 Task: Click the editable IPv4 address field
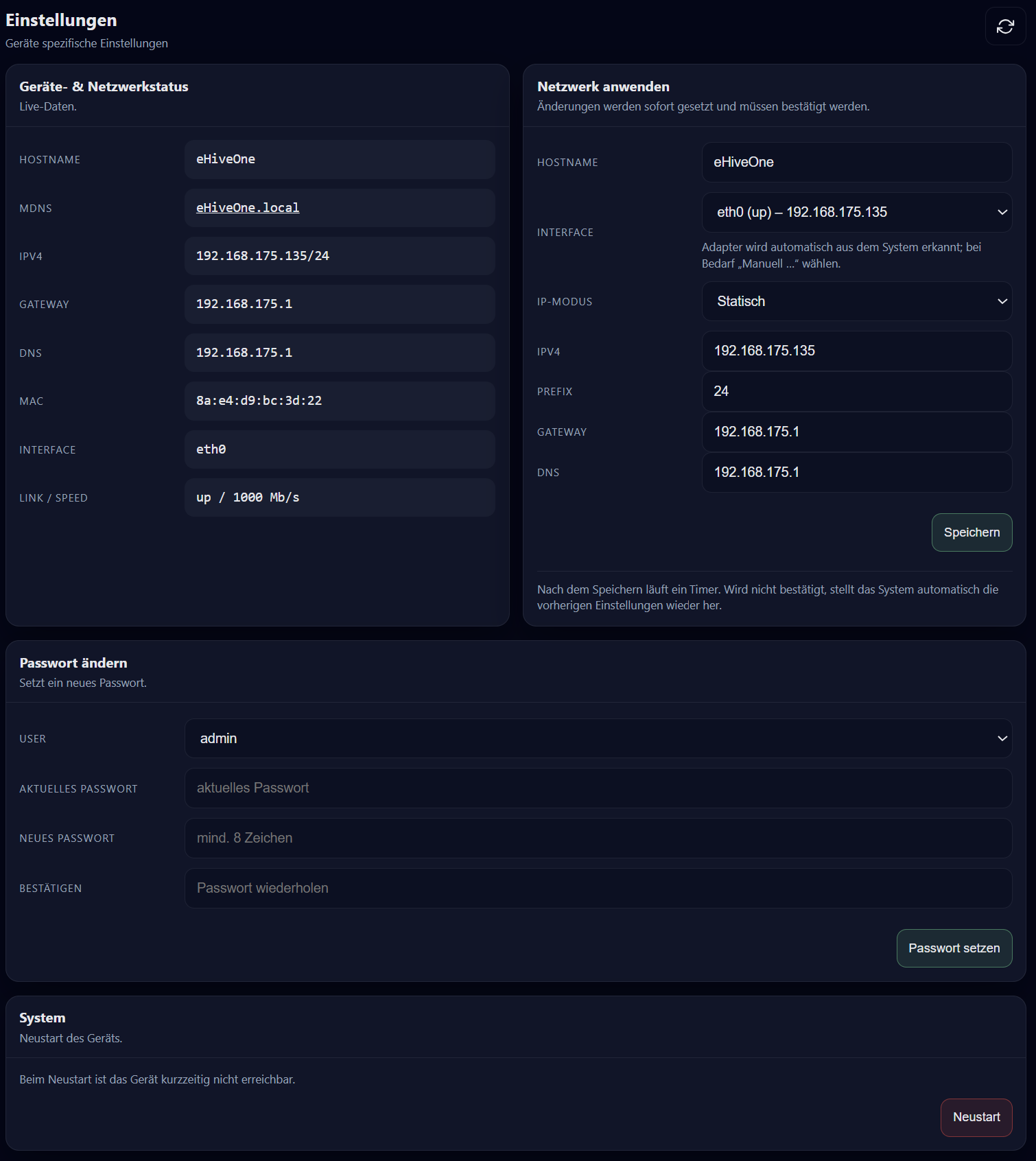(856, 351)
